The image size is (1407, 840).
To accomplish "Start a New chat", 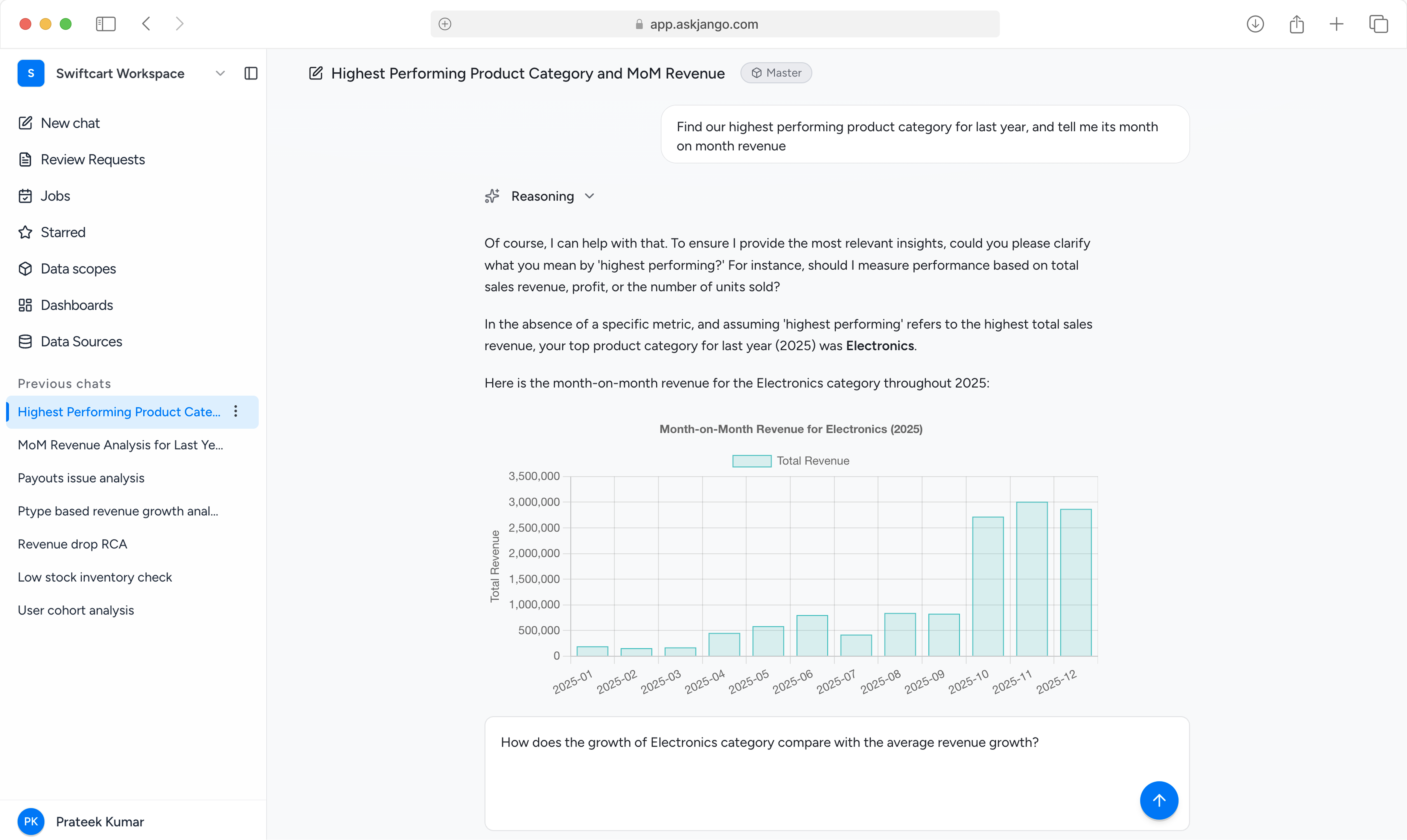I will 70,123.
